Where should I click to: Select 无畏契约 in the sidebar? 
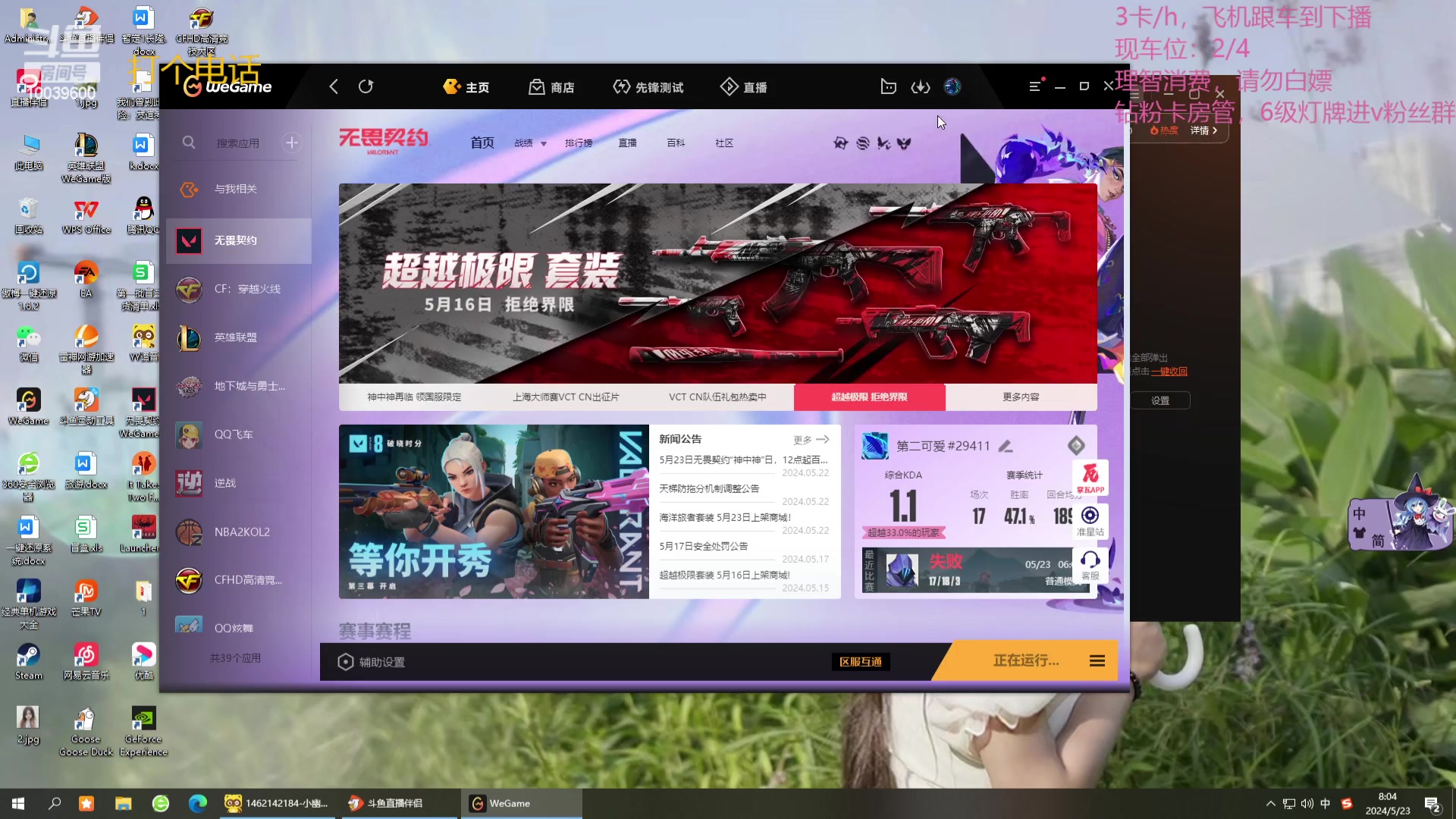pyautogui.click(x=239, y=240)
